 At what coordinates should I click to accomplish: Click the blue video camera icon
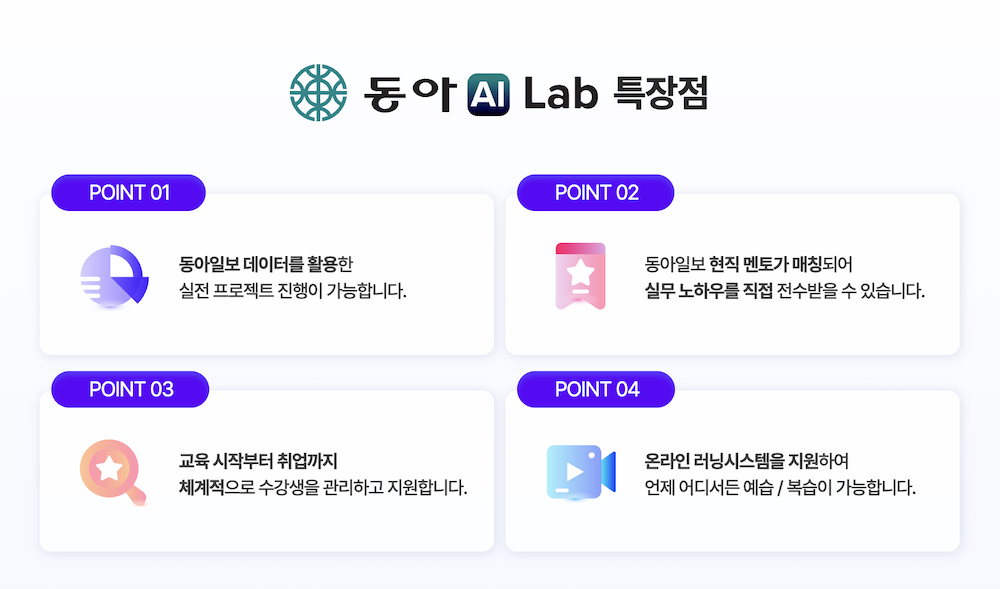click(581, 471)
